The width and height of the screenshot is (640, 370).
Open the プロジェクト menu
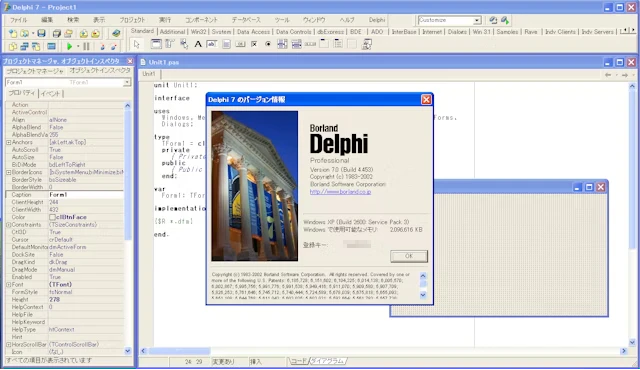pos(132,20)
